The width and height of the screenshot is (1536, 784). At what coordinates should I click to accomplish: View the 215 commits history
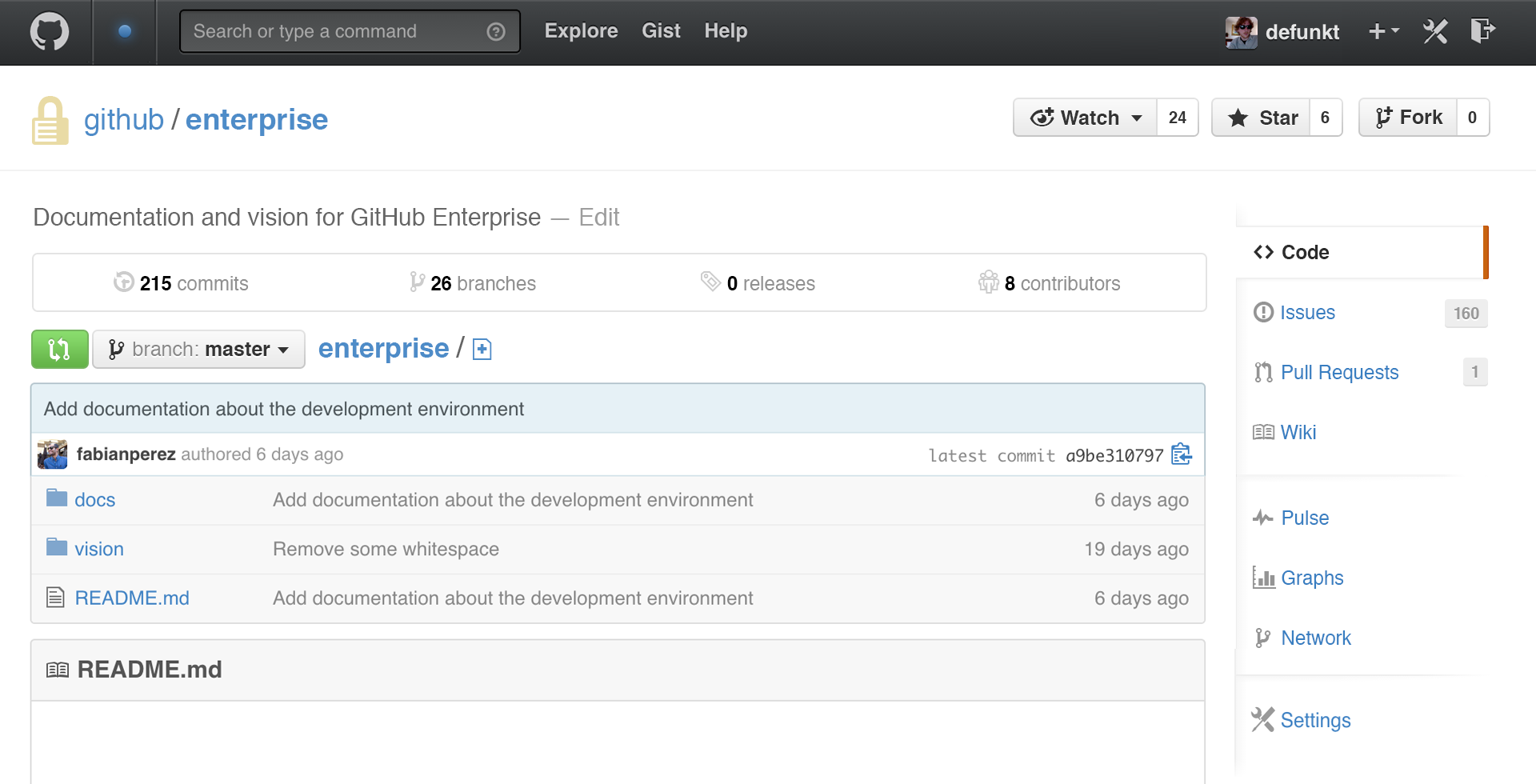coord(181,283)
